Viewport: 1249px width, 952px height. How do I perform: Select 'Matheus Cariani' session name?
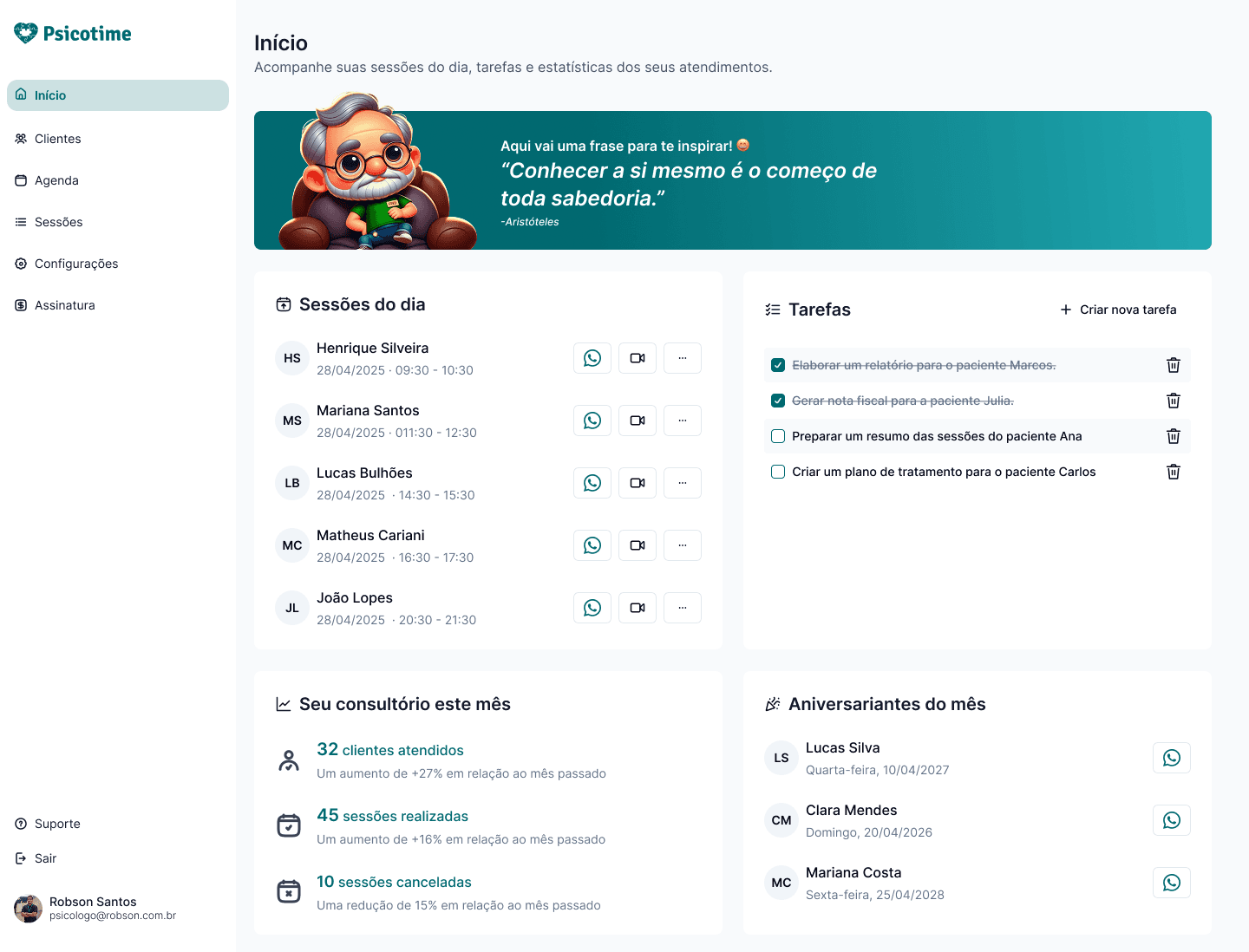coord(370,535)
